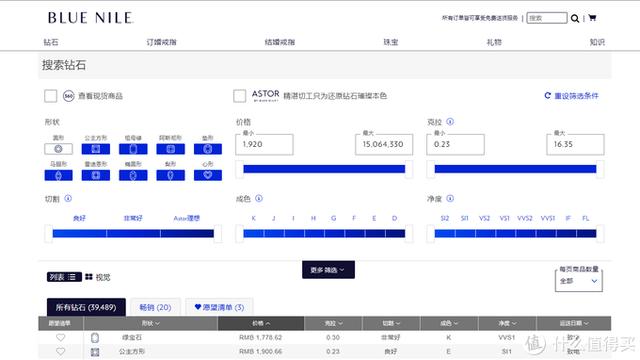Click reset filter conditions link
This screenshot has width=640, height=360.
pos(571,96)
